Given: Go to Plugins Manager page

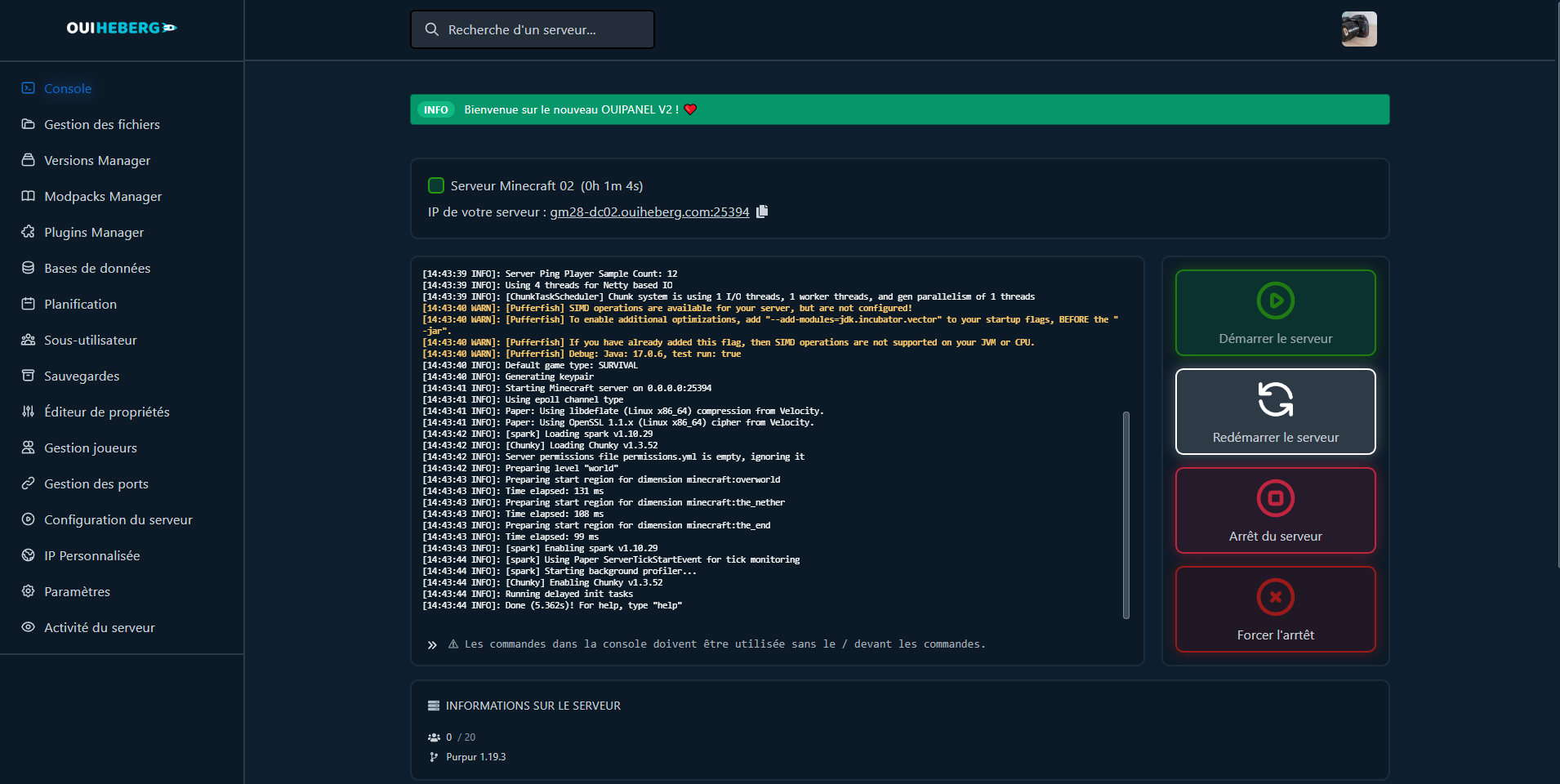Looking at the screenshot, I should (x=94, y=232).
